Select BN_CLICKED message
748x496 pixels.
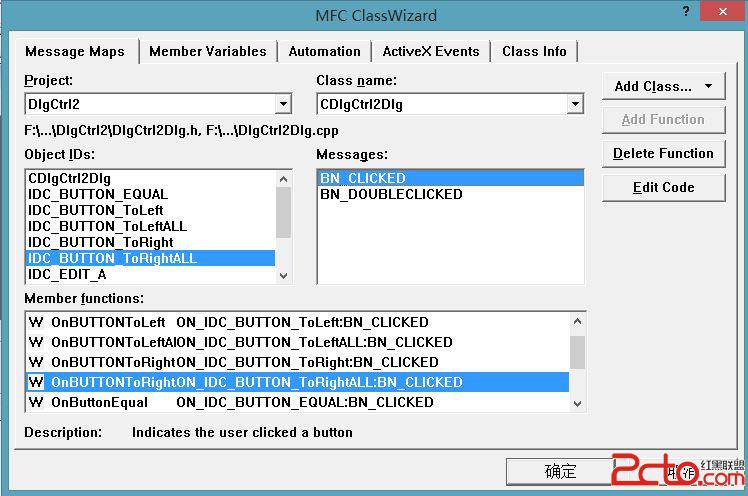click(x=450, y=178)
